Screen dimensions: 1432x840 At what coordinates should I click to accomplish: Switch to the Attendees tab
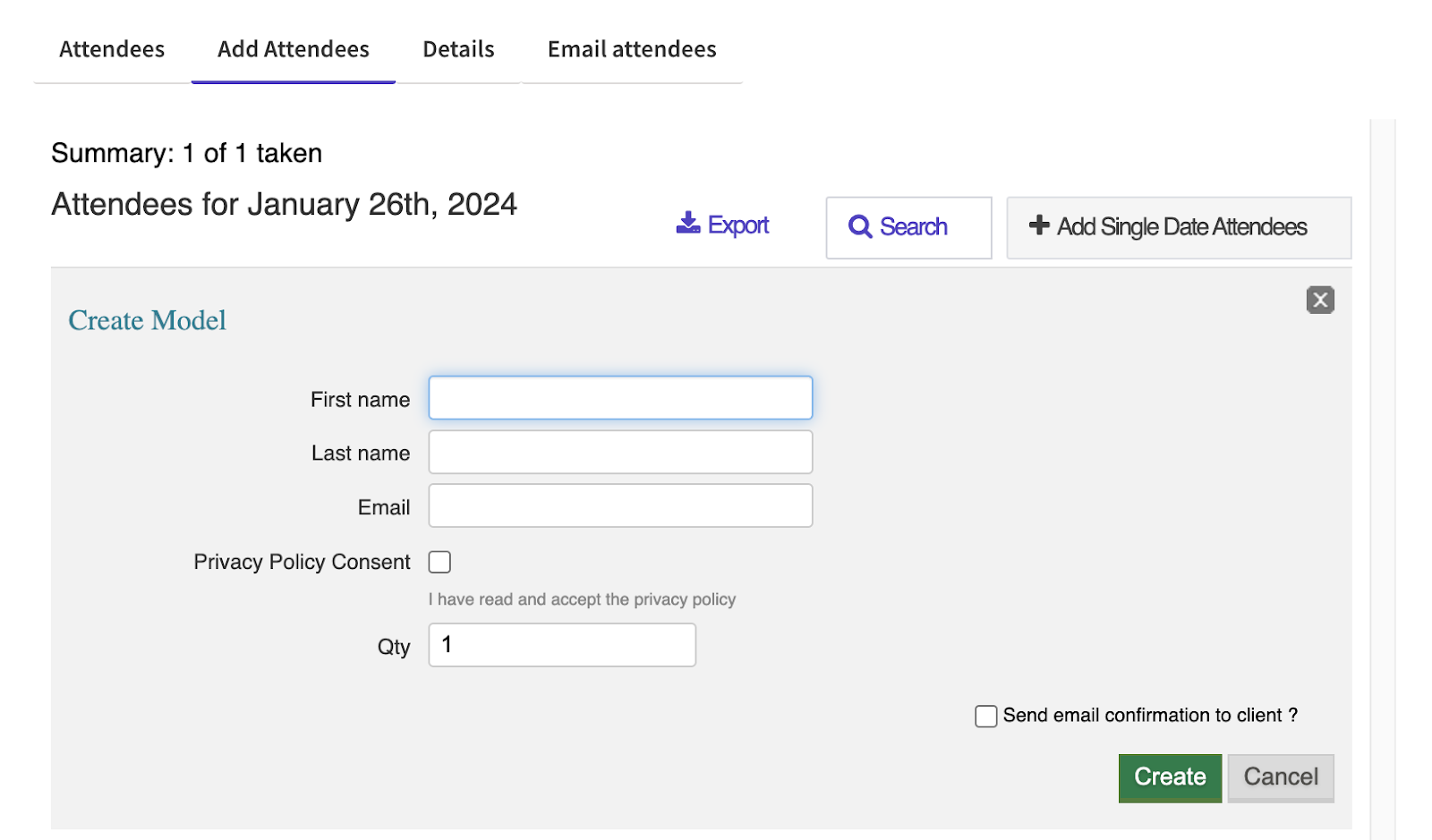tap(112, 49)
